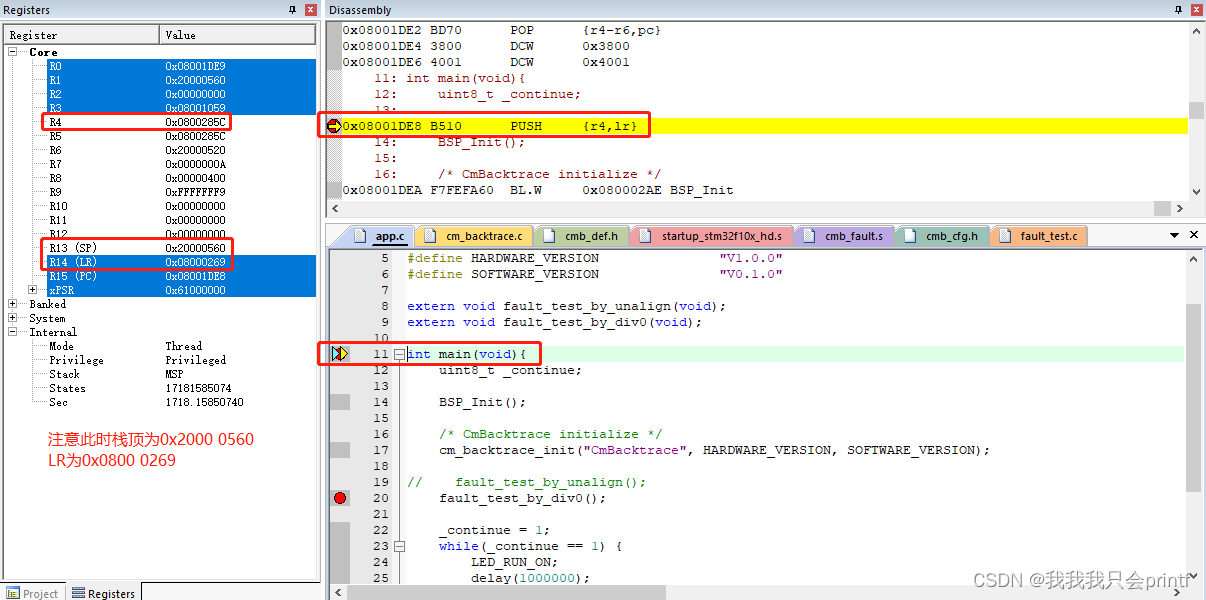Click the execution arrow at line 11 gutter
Viewport: 1206px width, 600px height.
coord(339,354)
